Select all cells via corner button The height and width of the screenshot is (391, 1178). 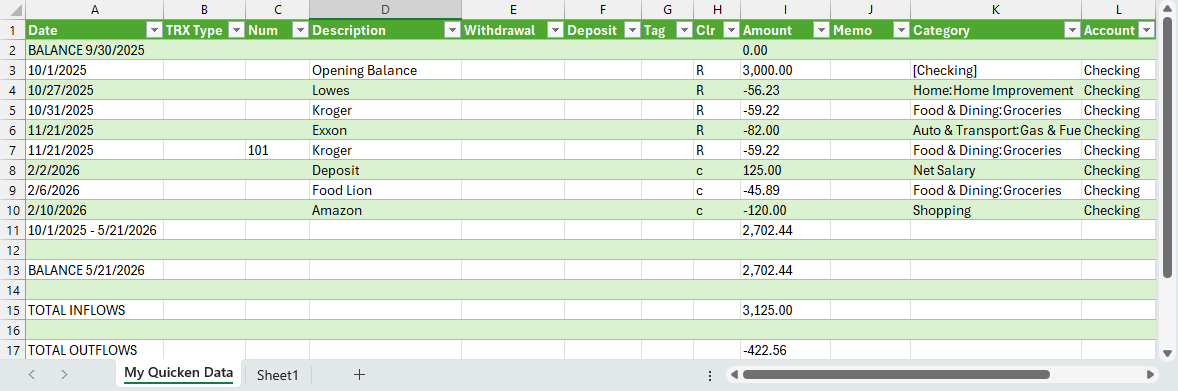click(x=12, y=10)
